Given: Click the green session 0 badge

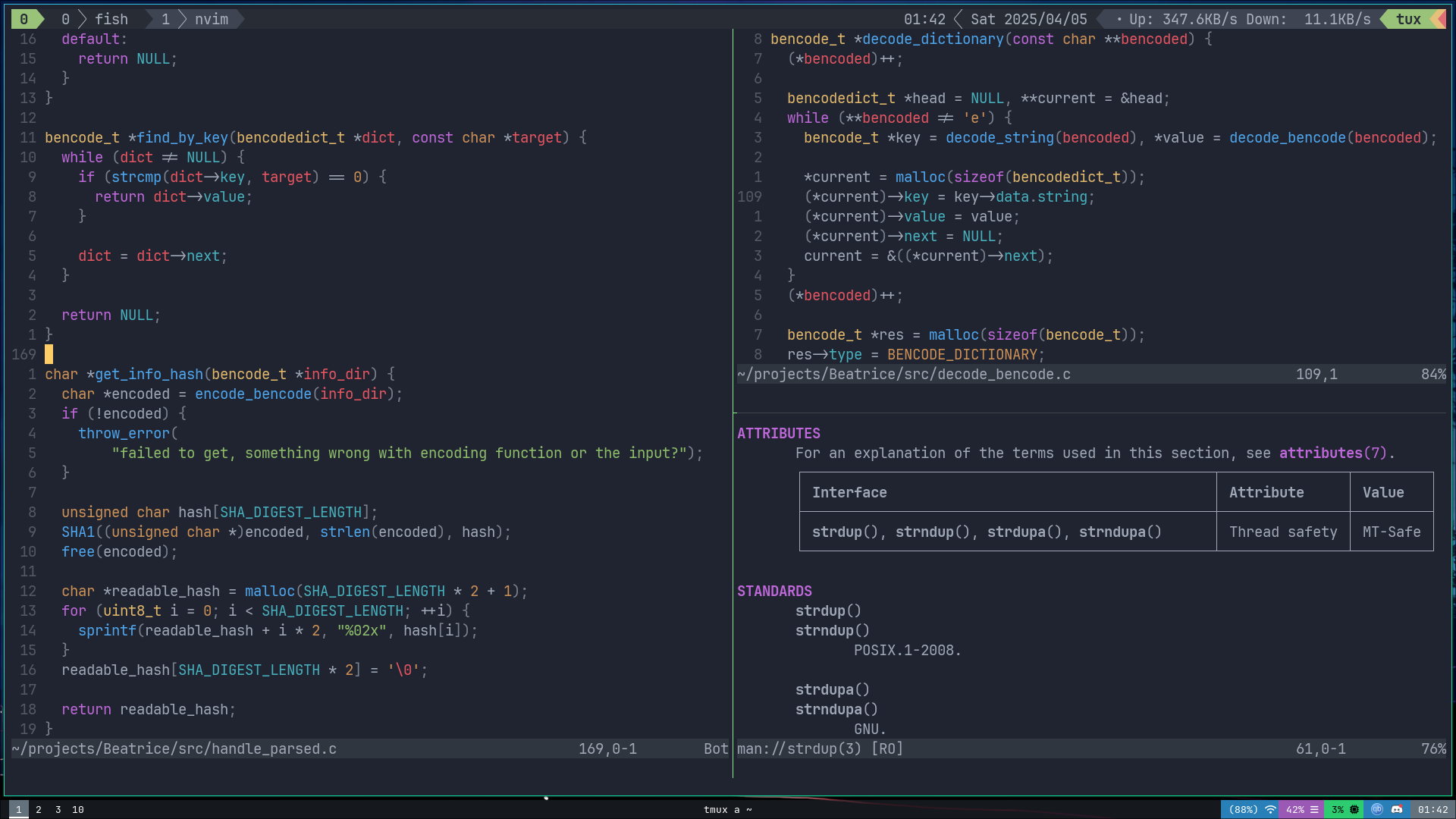Looking at the screenshot, I should [24, 19].
